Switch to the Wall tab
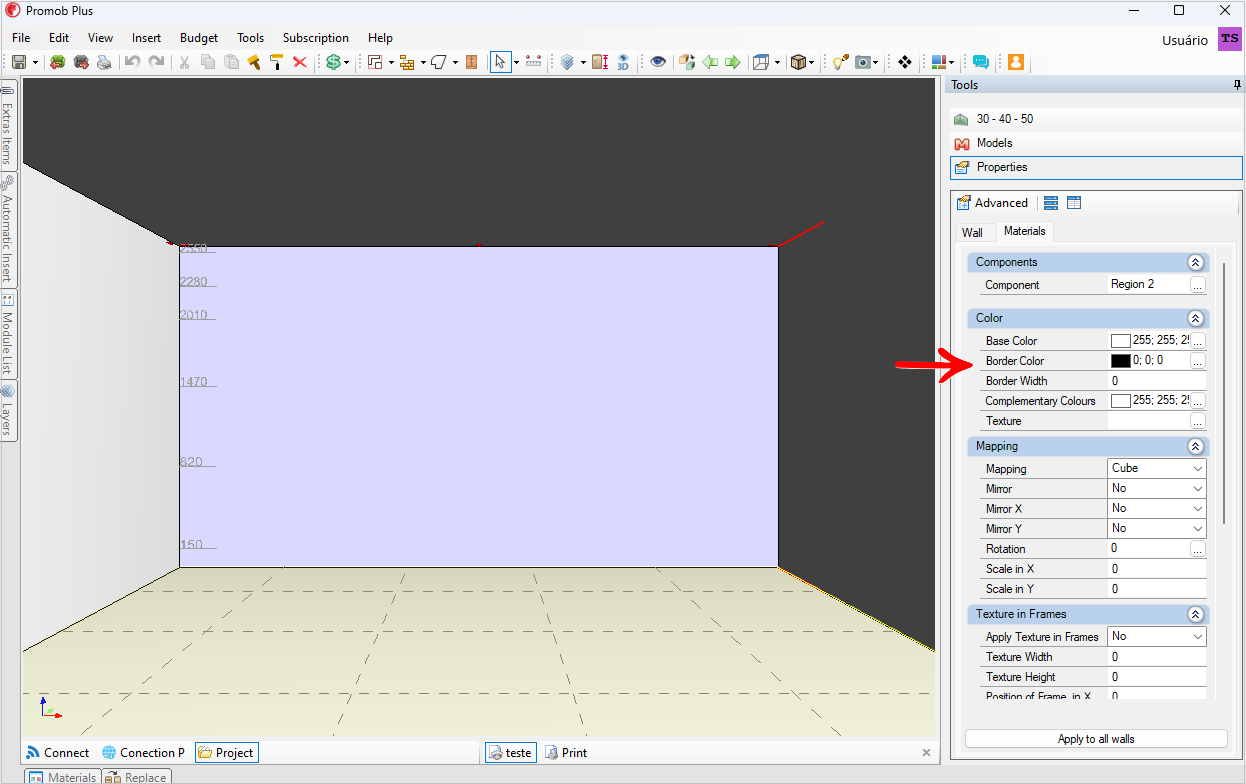This screenshot has width=1246, height=784. click(972, 232)
